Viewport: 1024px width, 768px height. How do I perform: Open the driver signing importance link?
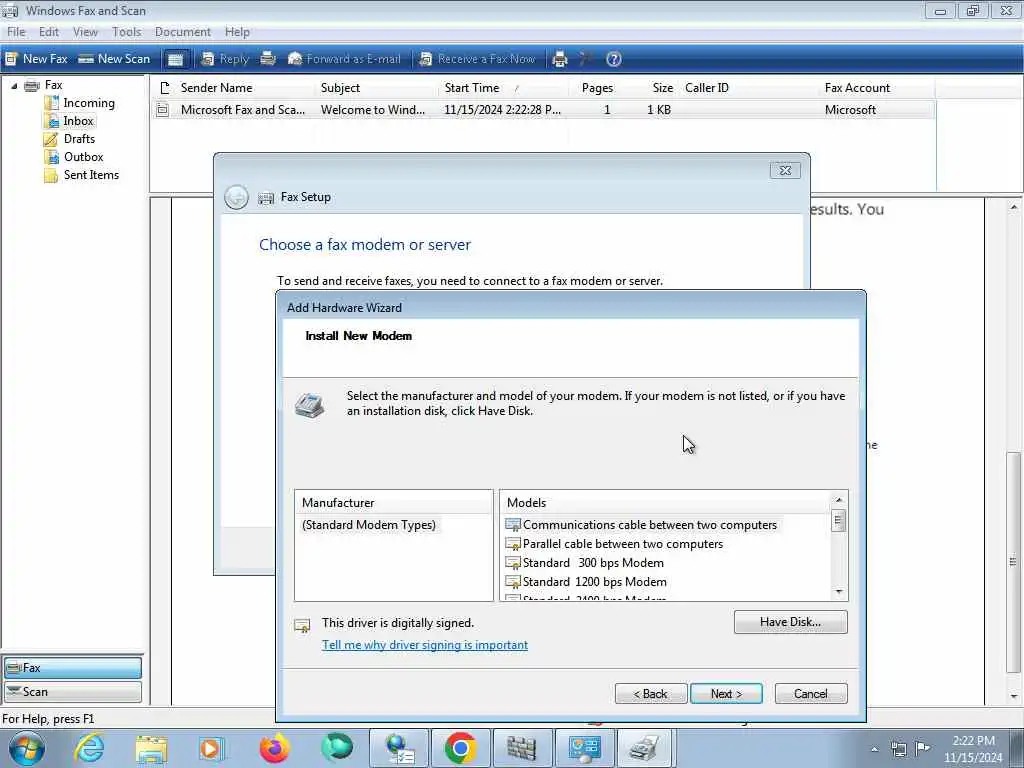point(424,645)
